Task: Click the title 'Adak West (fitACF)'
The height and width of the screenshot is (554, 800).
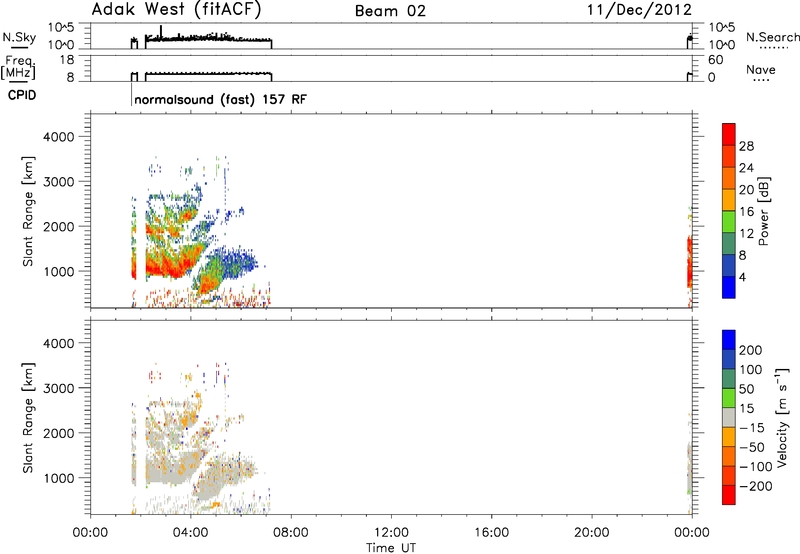Action: [x=176, y=10]
